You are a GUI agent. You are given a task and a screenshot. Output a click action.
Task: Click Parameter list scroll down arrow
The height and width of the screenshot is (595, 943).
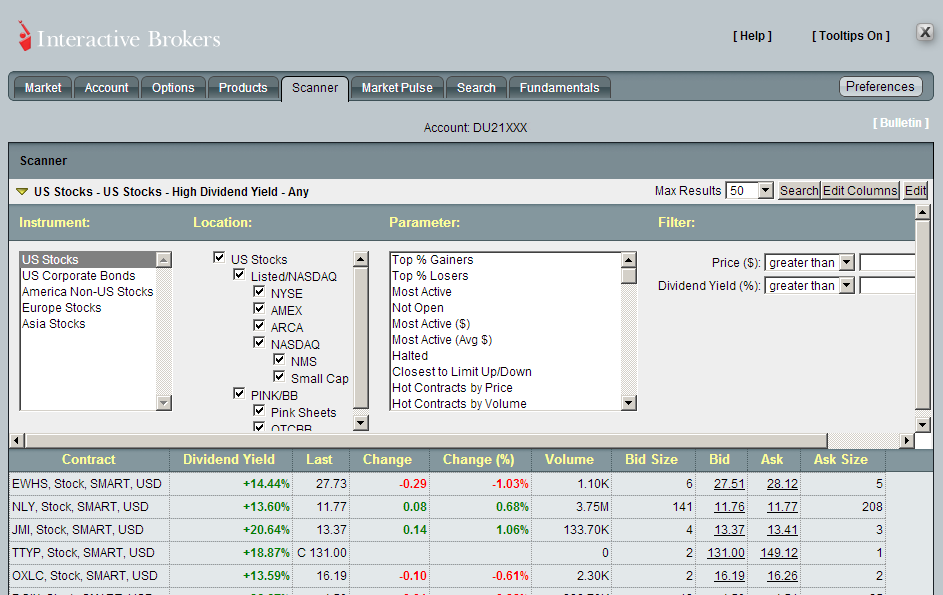tap(628, 402)
